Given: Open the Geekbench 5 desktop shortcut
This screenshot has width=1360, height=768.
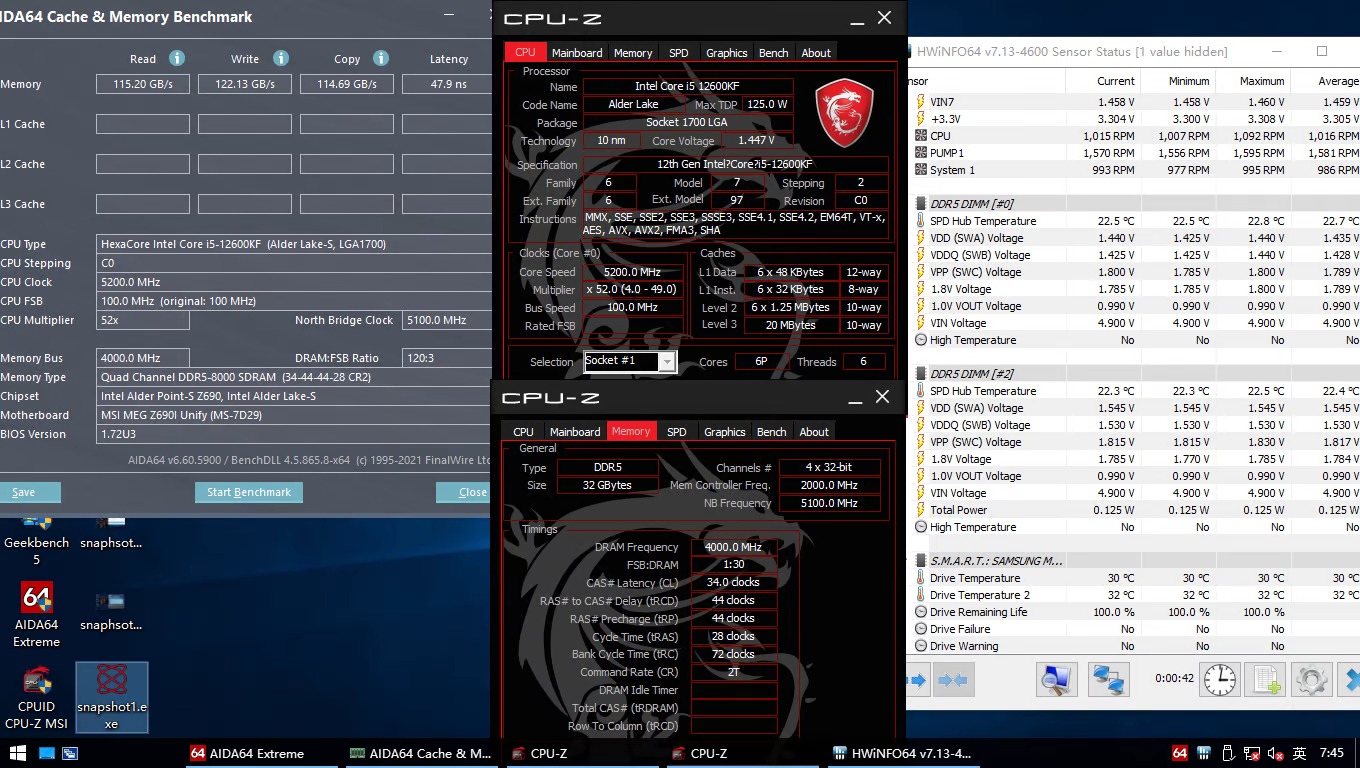Looking at the screenshot, I should coord(36,540).
